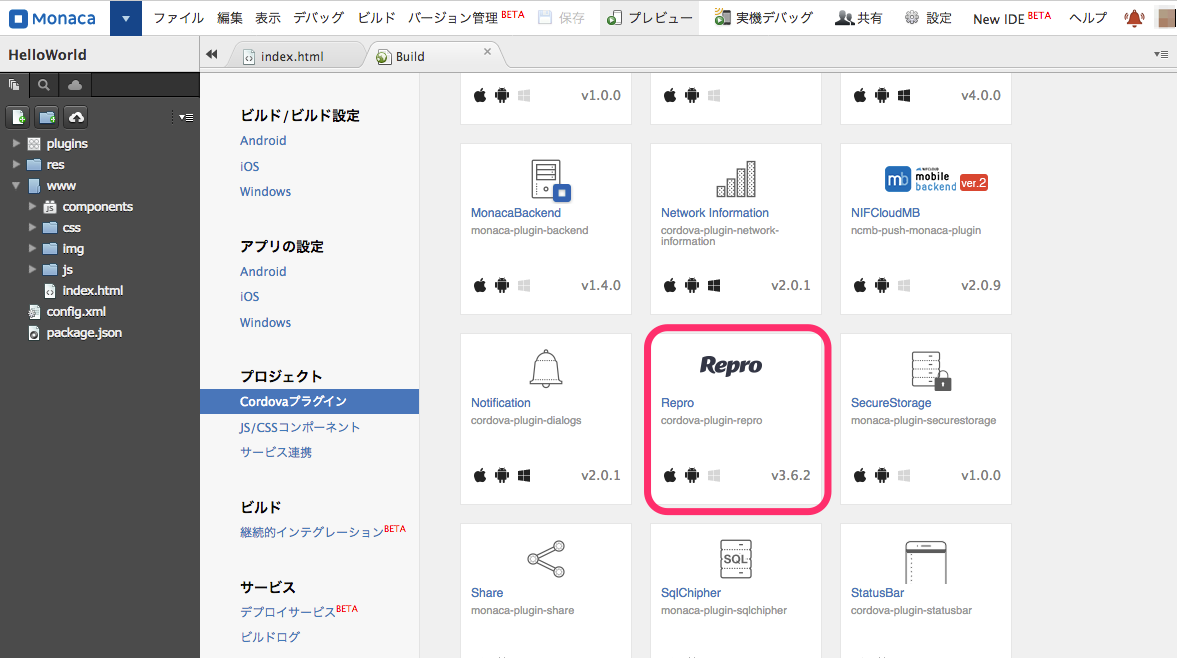Open Windows under アプリの設定
The image size is (1177, 658).
(x=265, y=323)
